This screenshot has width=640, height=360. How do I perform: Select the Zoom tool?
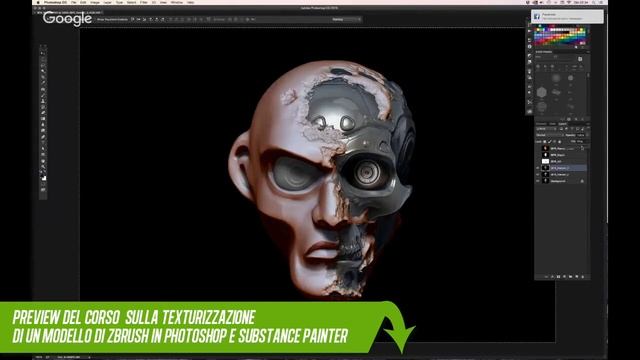click(43, 167)
